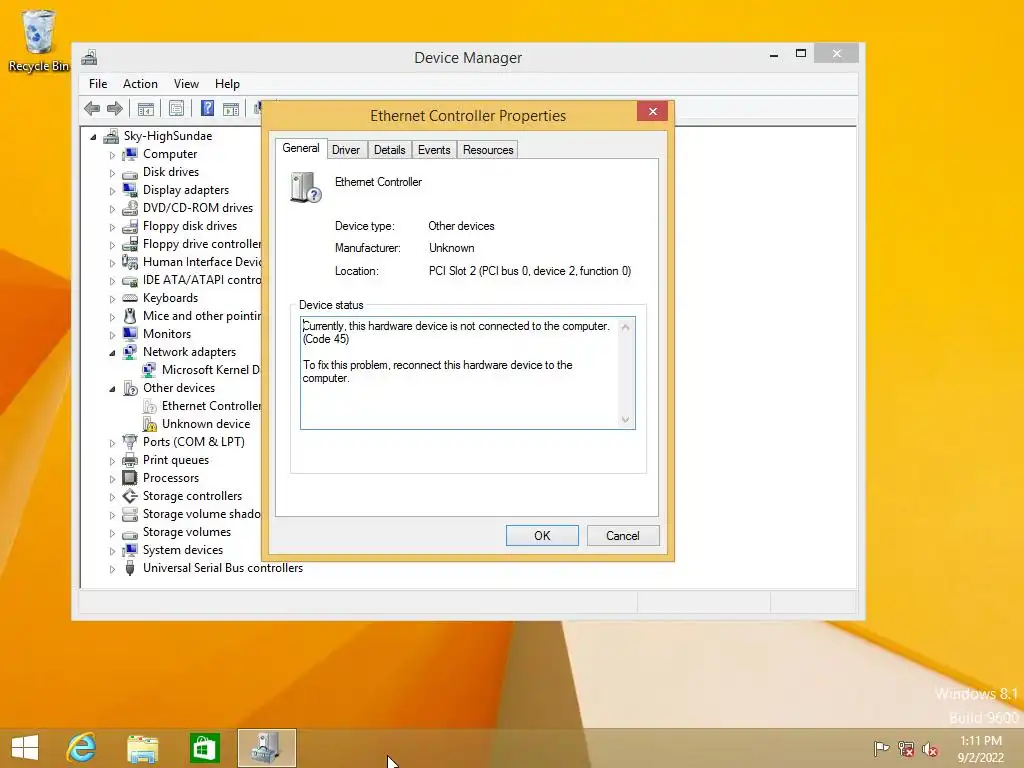The width and height of the screenshot is (1024, 768).
Task: Click the Windows Start button
Action: pos(25,748)
